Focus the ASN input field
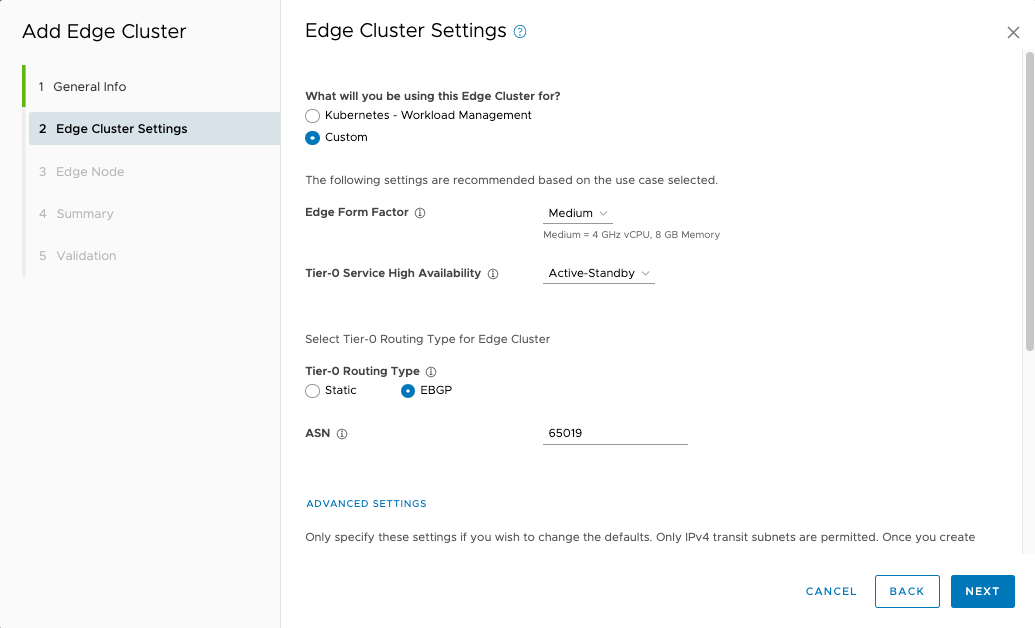 pyautogui.click(x=615, y=433)
